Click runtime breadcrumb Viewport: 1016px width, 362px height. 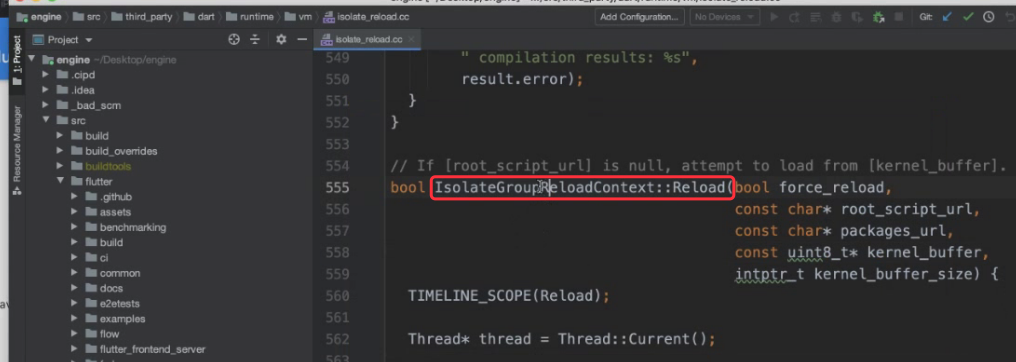pyautogui.click(x=251, y=17)
